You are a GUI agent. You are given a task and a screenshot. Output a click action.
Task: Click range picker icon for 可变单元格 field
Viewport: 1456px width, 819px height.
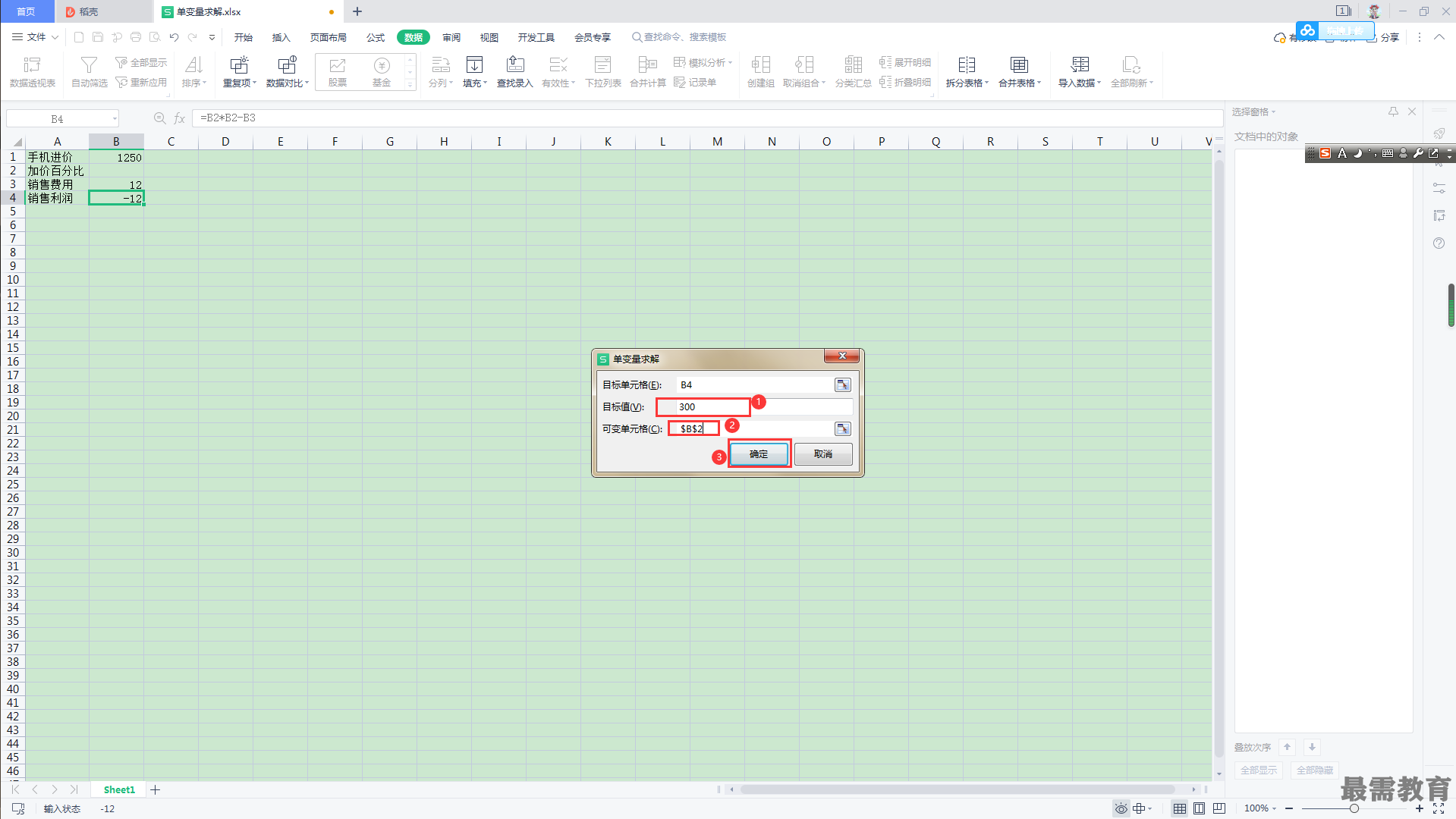(842, 428)
